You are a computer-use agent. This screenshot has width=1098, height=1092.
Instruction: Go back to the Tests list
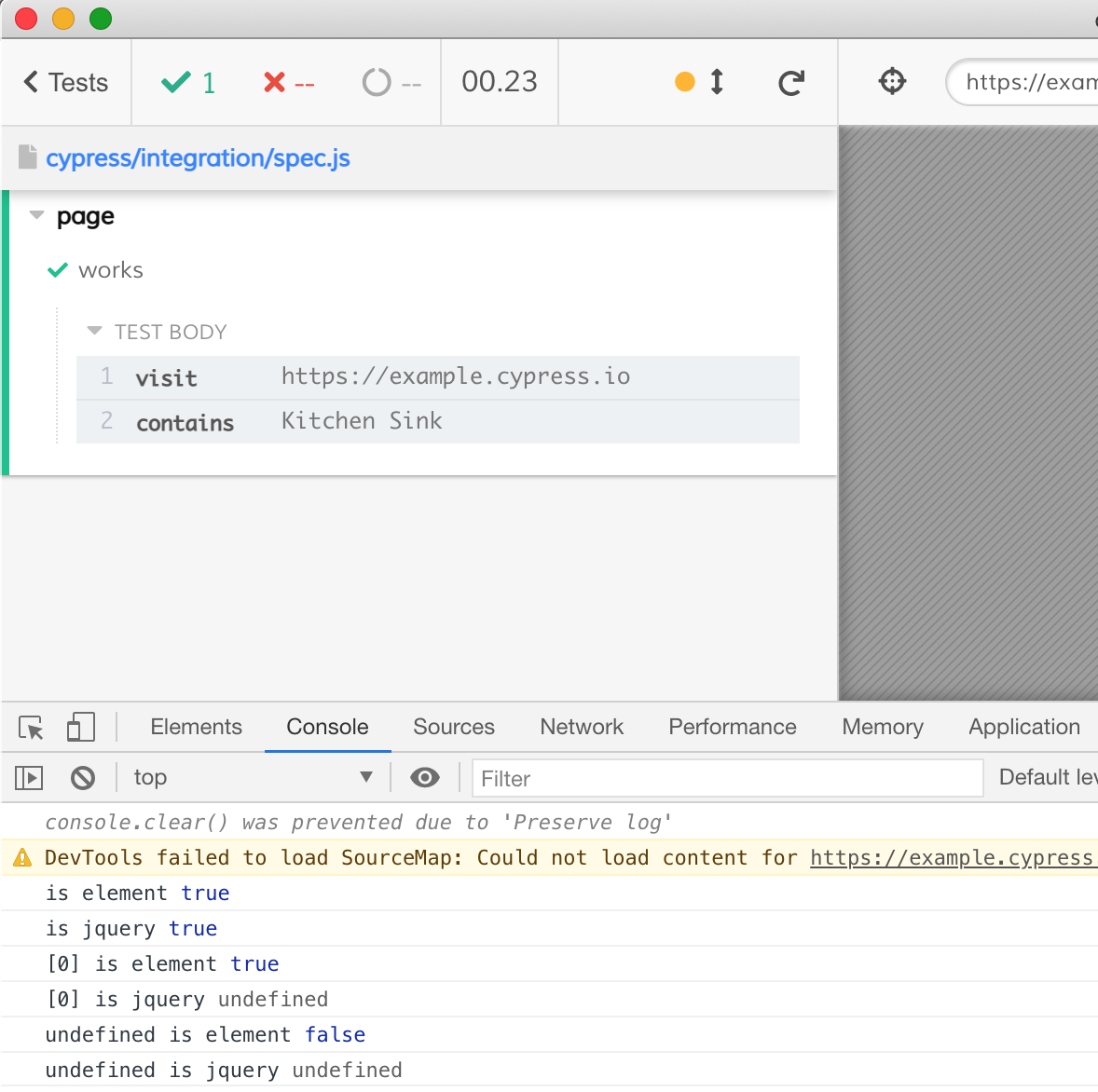coord(64,82)
